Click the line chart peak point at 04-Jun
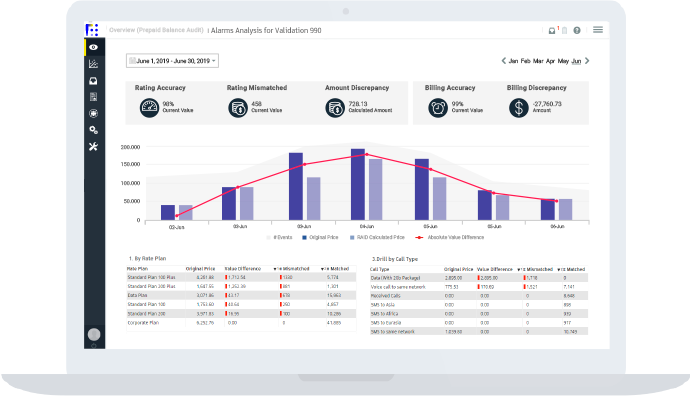Screen dimensions: 690x400 367,154
